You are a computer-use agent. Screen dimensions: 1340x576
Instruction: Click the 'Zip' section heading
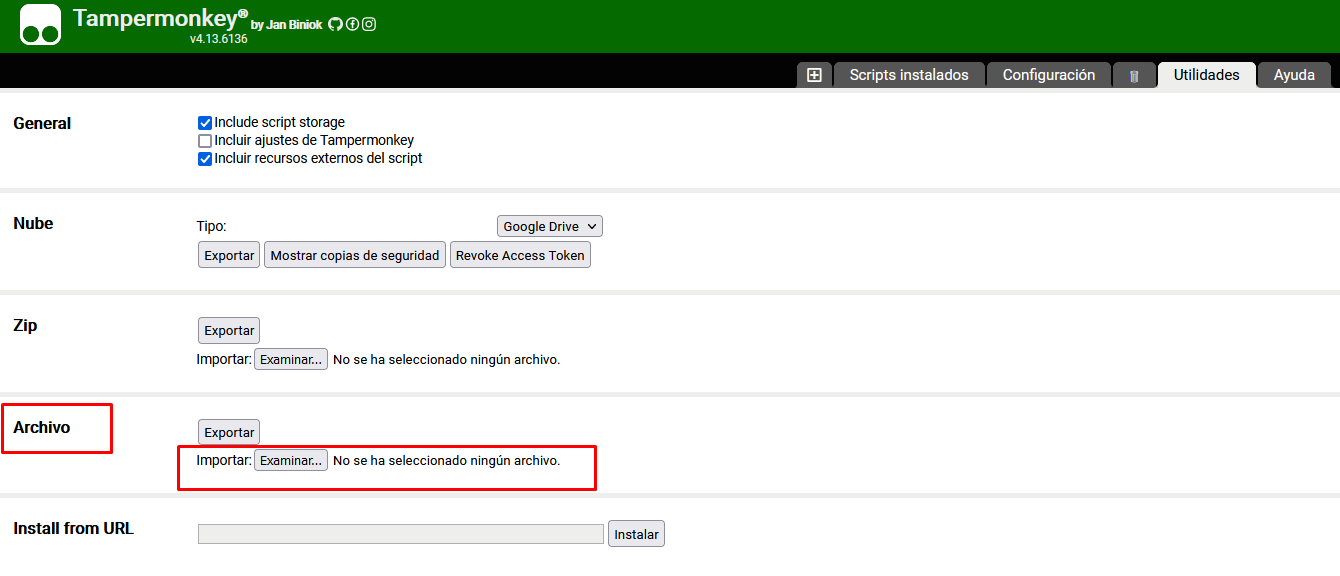tap(25, 326)
